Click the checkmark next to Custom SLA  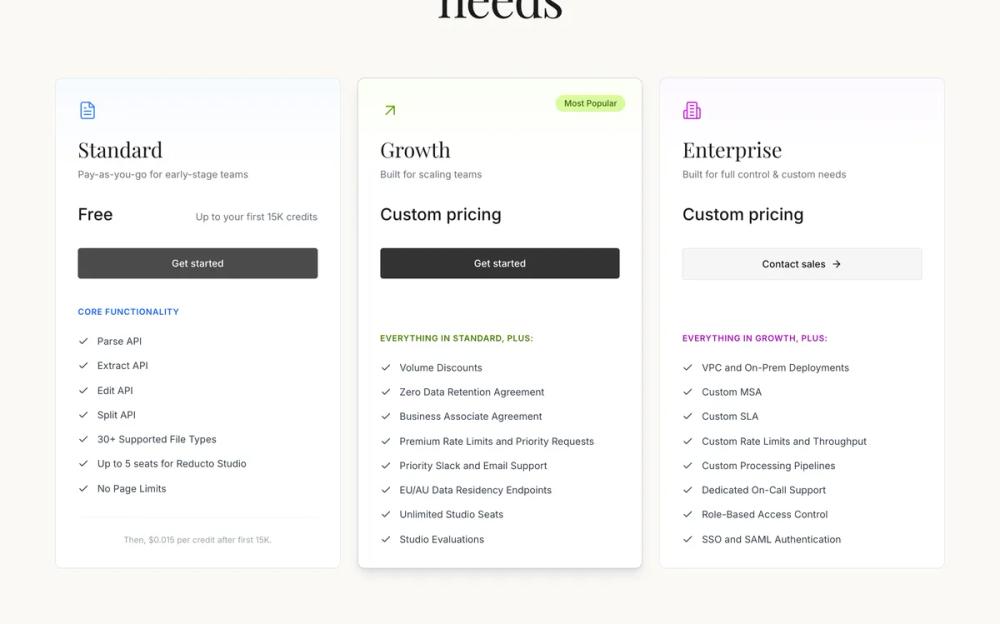pyautogui.click(x=687, y=416)
